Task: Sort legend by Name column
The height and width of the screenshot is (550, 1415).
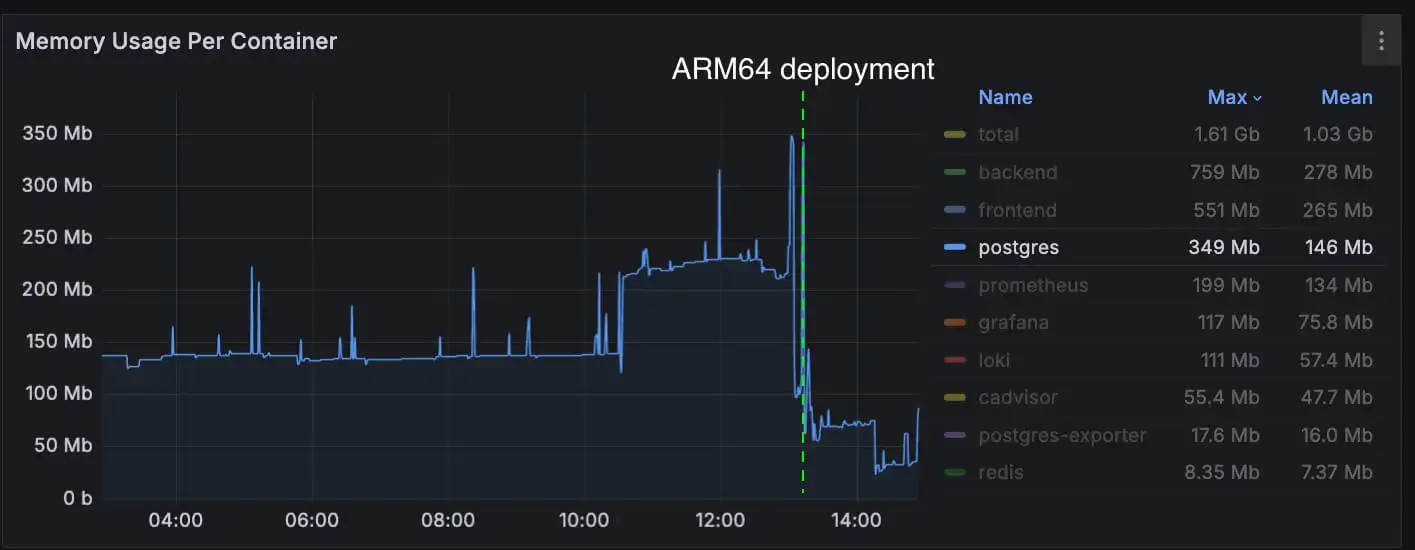Action: [x=1005, y=97]
